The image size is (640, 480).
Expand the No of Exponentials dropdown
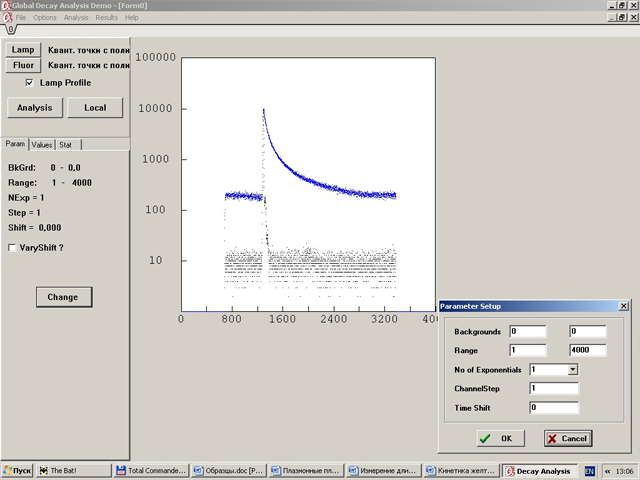click(572, 369)
